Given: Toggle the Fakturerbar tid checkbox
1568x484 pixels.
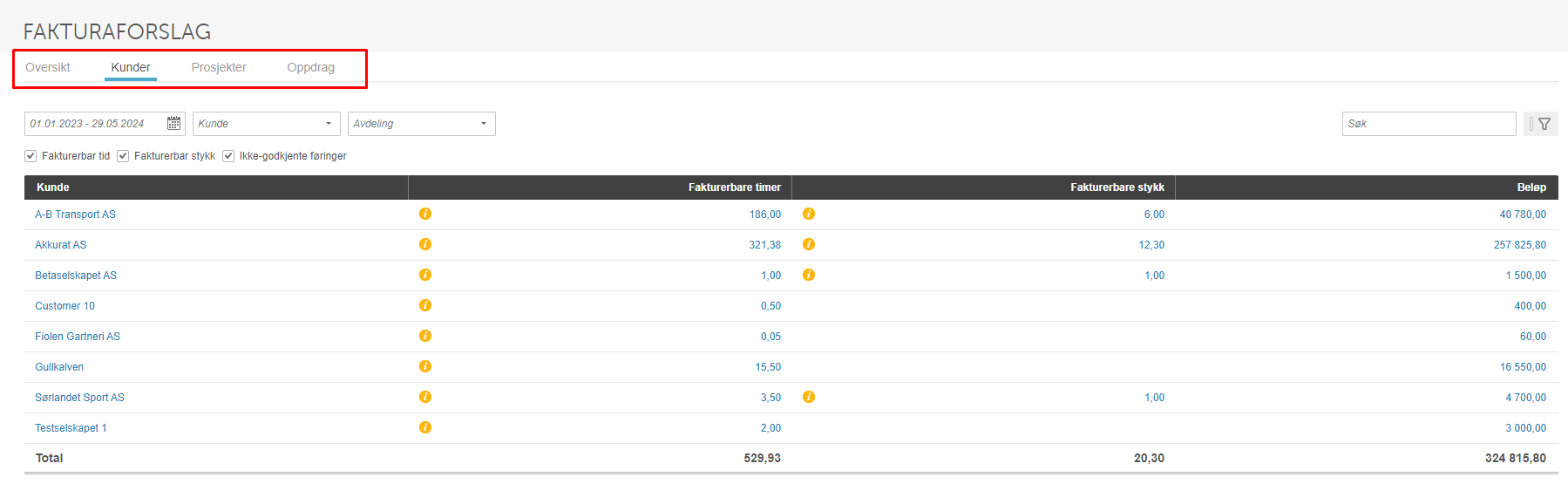Looking at the screenshot, I should 31,156.
